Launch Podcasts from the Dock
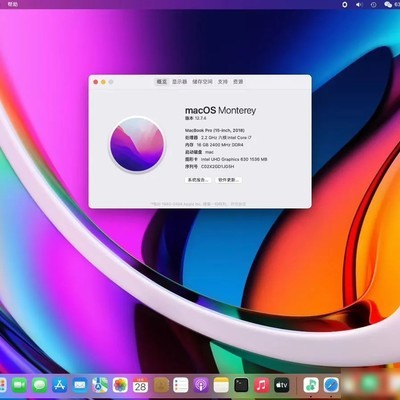 click(201, 385)
